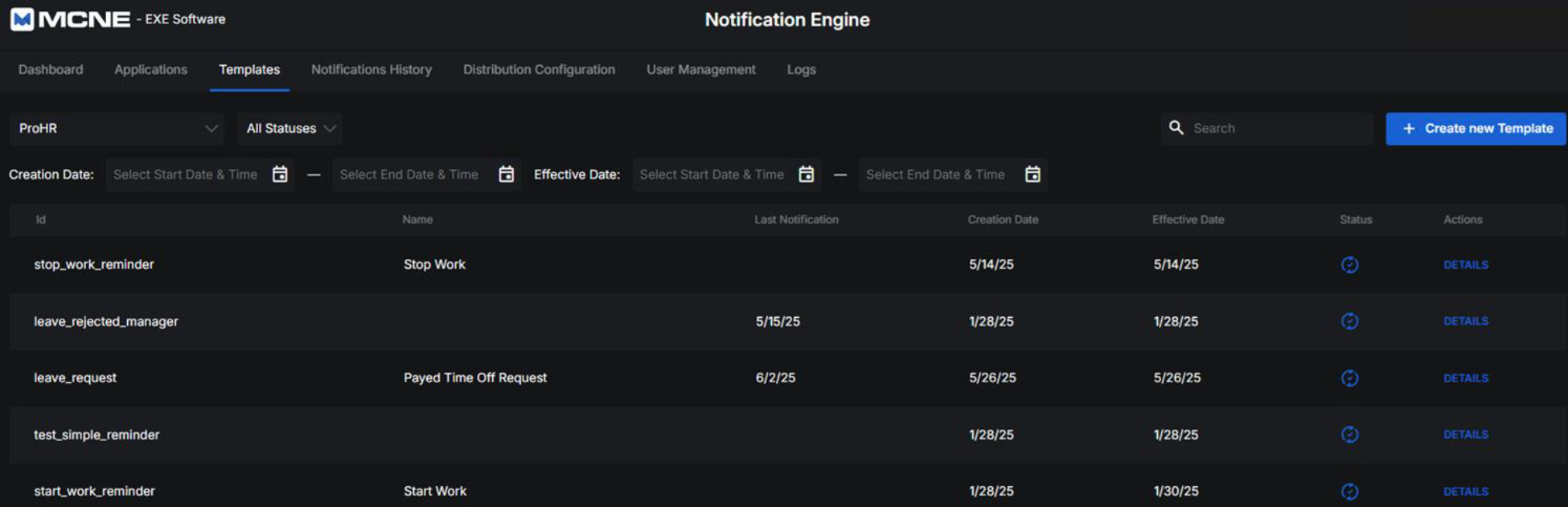Click status icon for stop_work_reminder row
1568x507 pixels.
tap(1349, 265)
